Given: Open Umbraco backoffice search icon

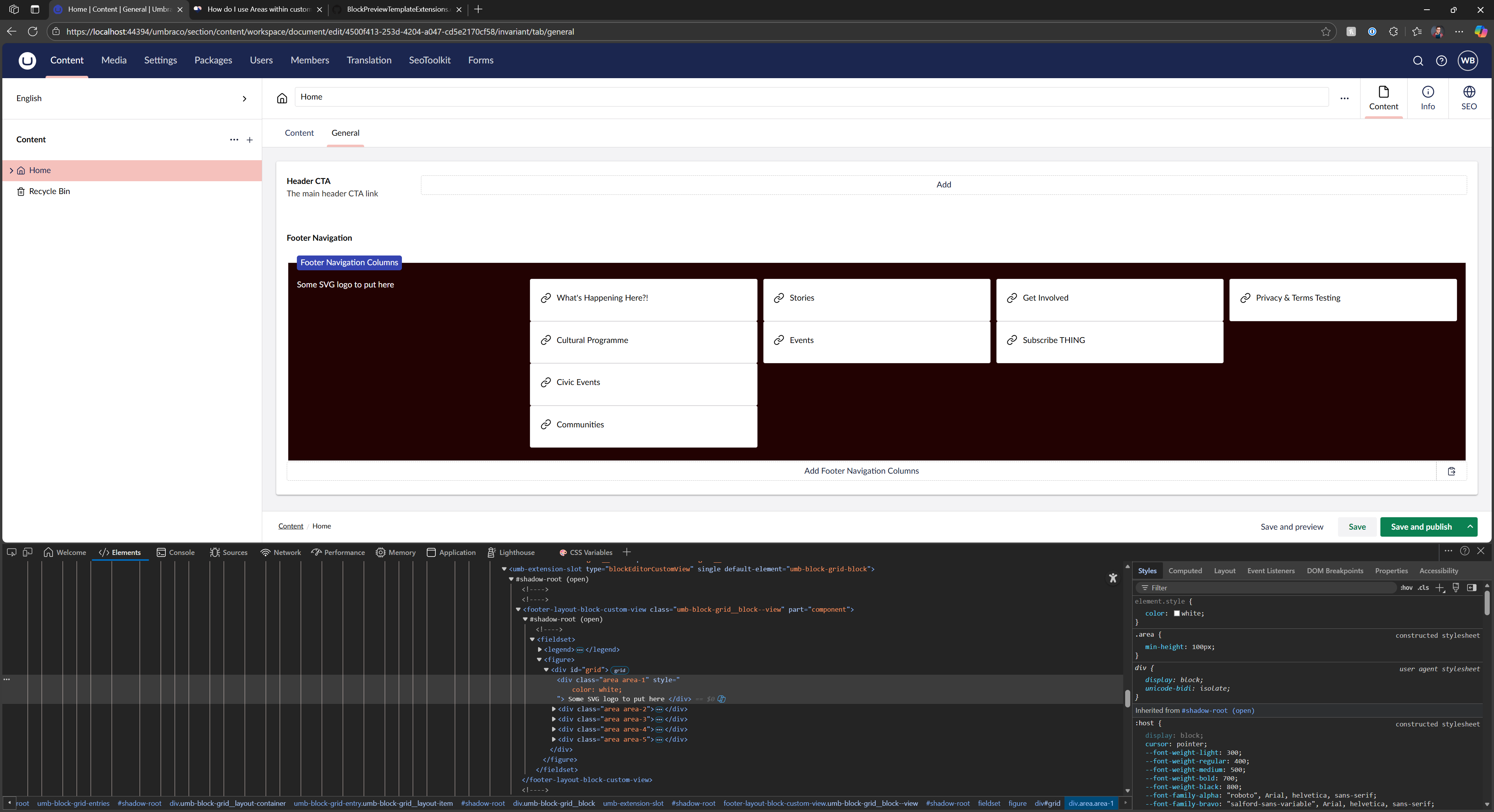Looking at the screenshot, I should 1417,61.
